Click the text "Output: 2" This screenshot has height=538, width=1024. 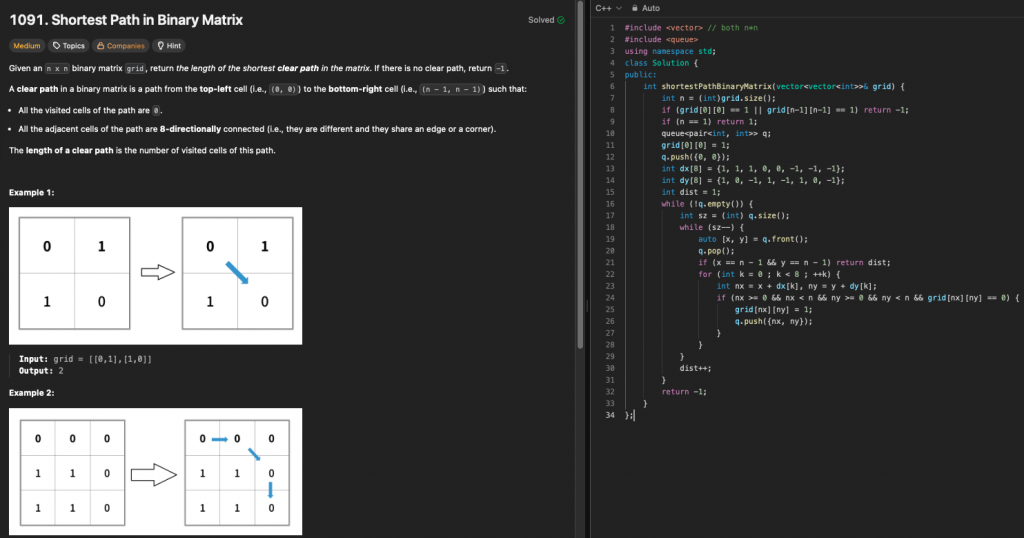41,371
